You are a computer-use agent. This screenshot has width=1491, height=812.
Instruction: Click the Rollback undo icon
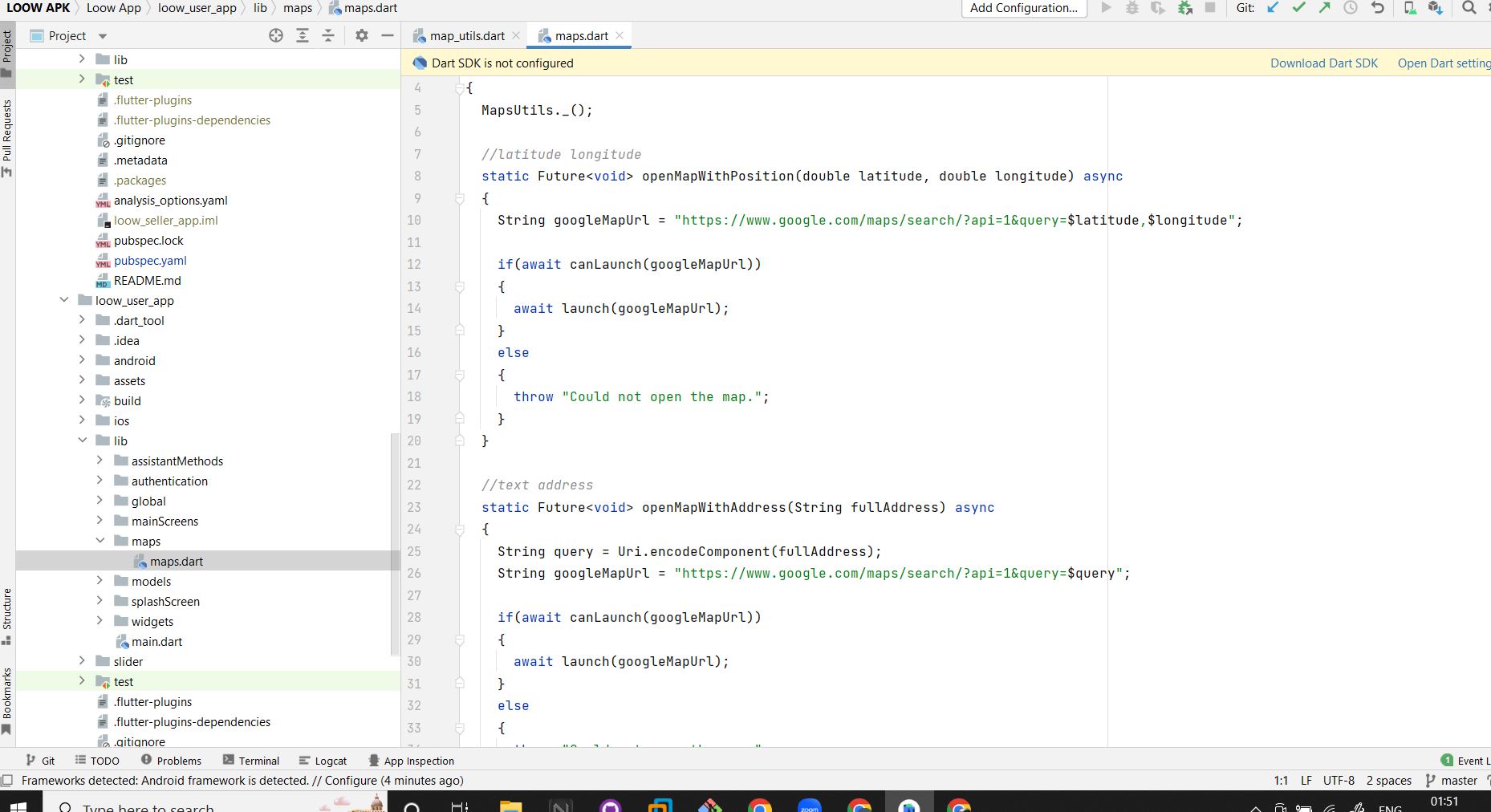click(x=1378, y=8)
